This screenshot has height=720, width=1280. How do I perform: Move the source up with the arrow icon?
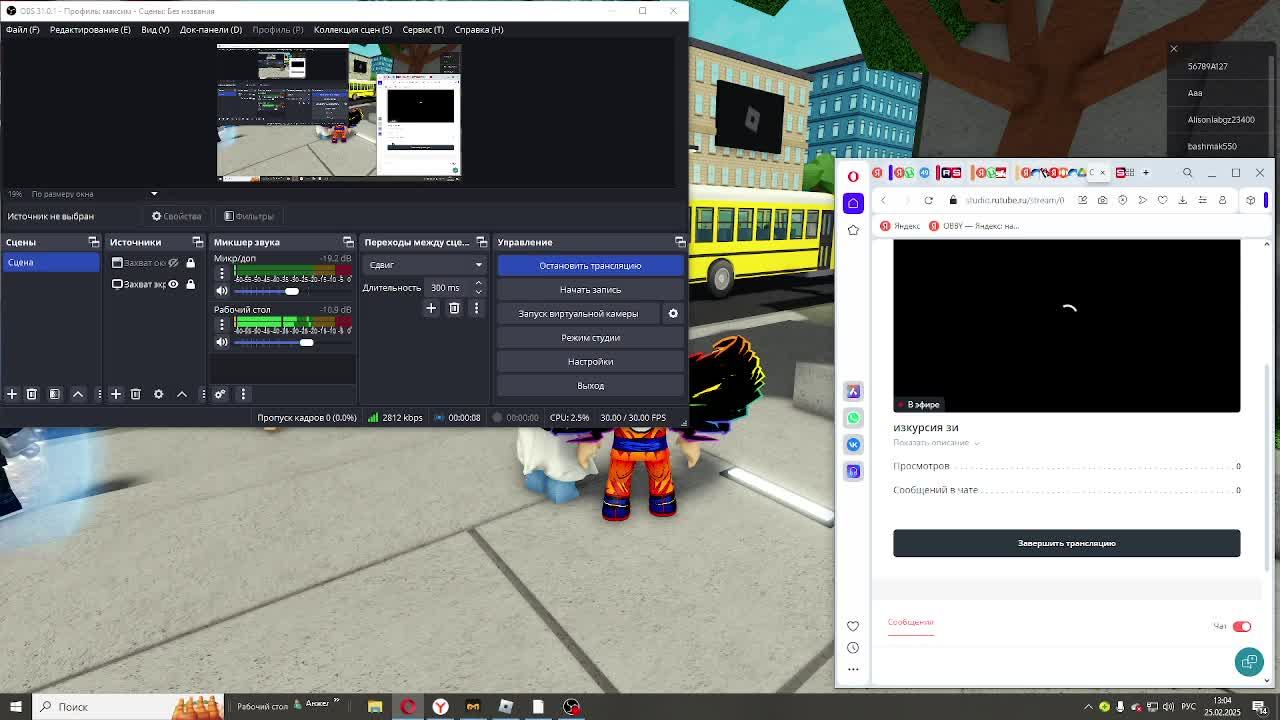coord(182,394)
